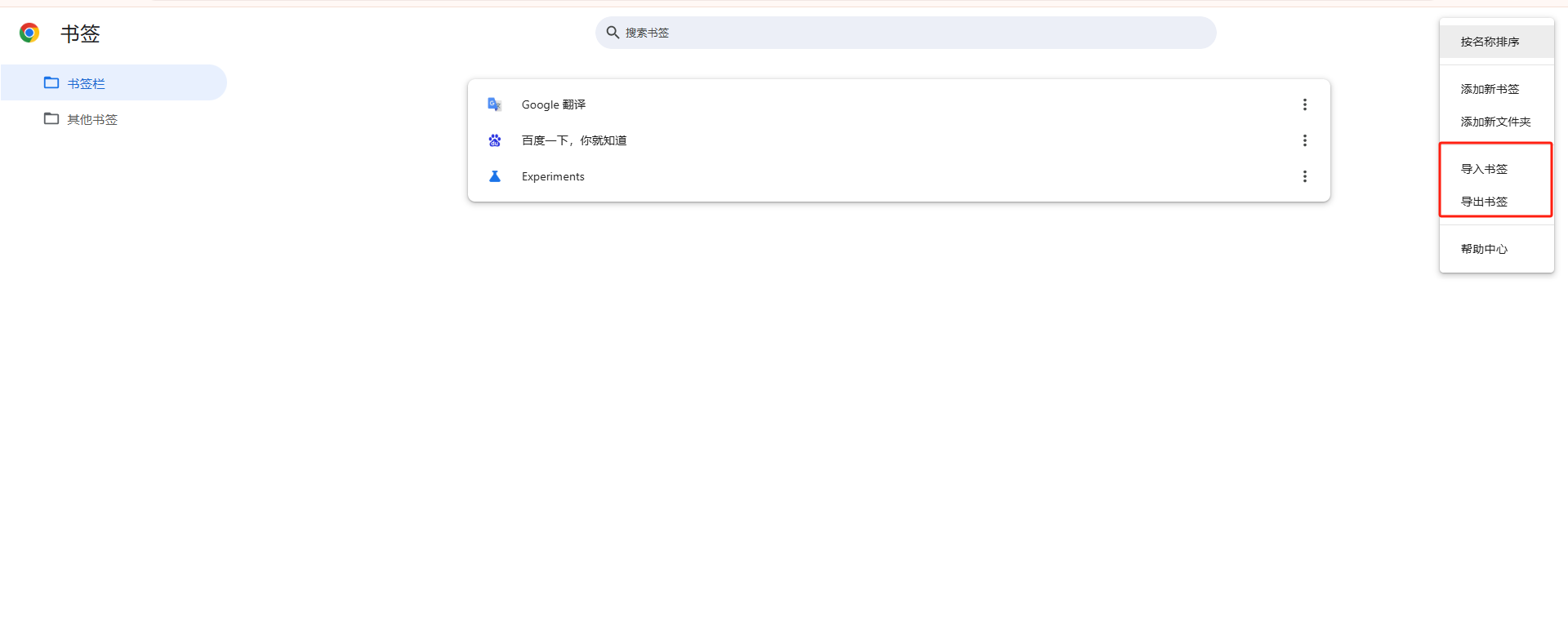The image size is (1568, 644).
Task: Click the Chrome logo icon
Action: 29,33
